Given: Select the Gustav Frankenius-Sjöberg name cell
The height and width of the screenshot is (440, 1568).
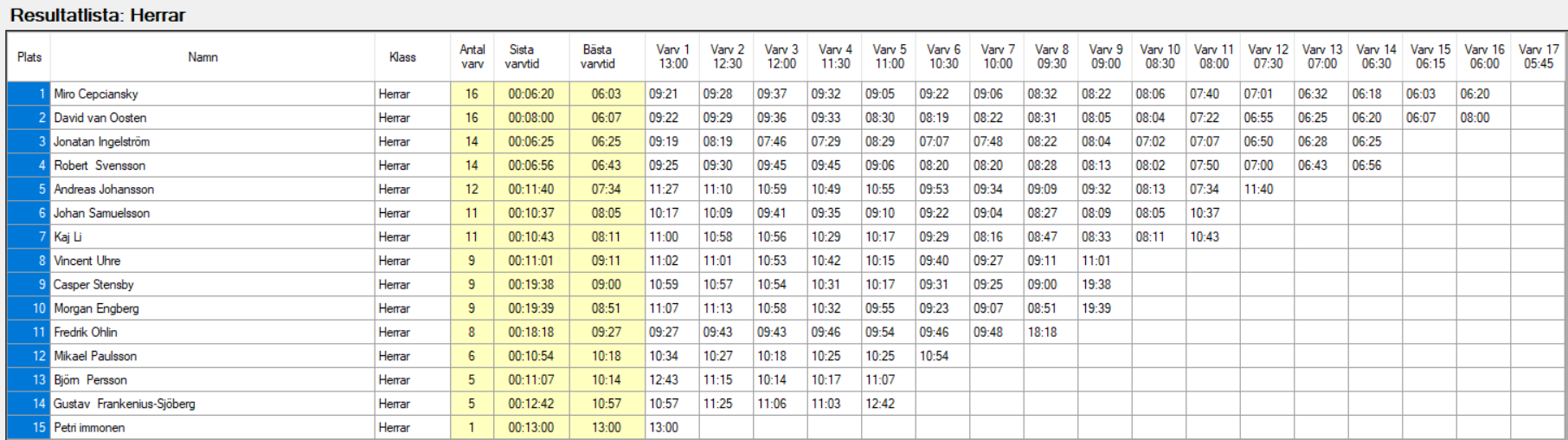Looking at the screenshot, I should point(212,404).
